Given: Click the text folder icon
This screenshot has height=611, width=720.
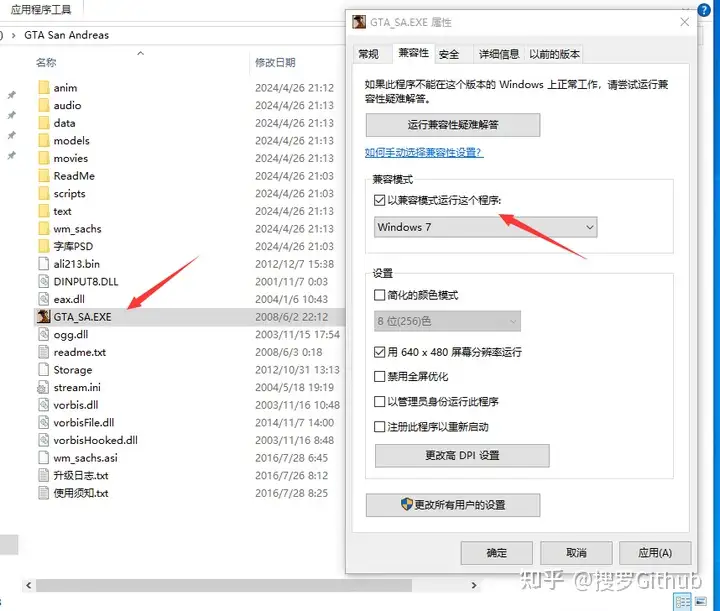Looking at the screenshot, I should 44,211.
